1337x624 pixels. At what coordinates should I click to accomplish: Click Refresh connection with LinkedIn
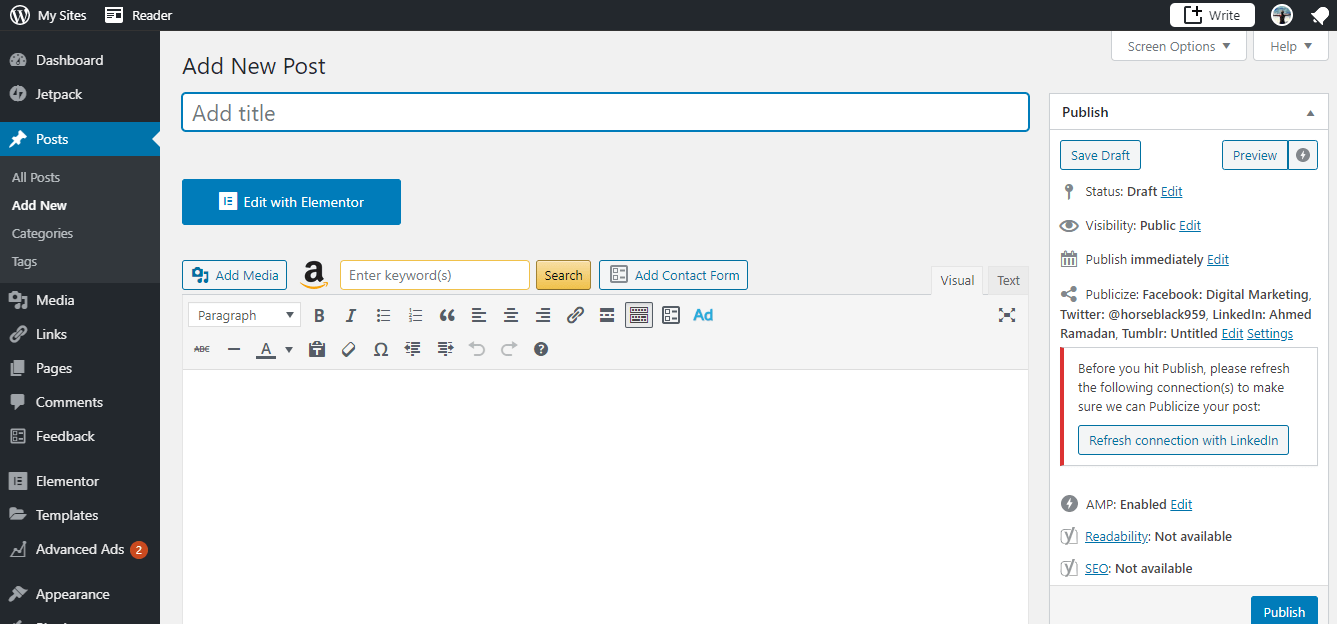click(x=1183, y=441)
